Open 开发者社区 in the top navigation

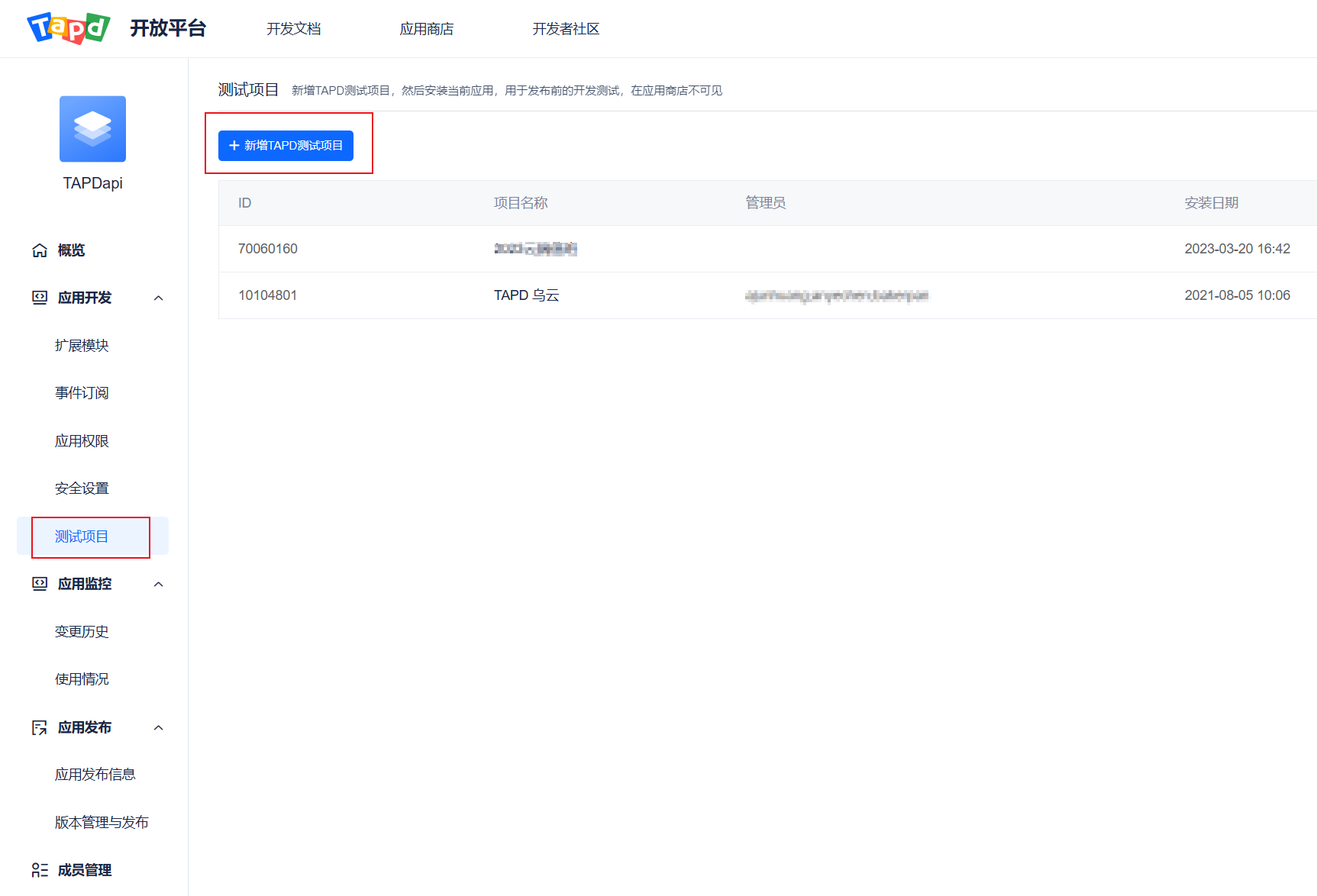click(x=565, y=28)
